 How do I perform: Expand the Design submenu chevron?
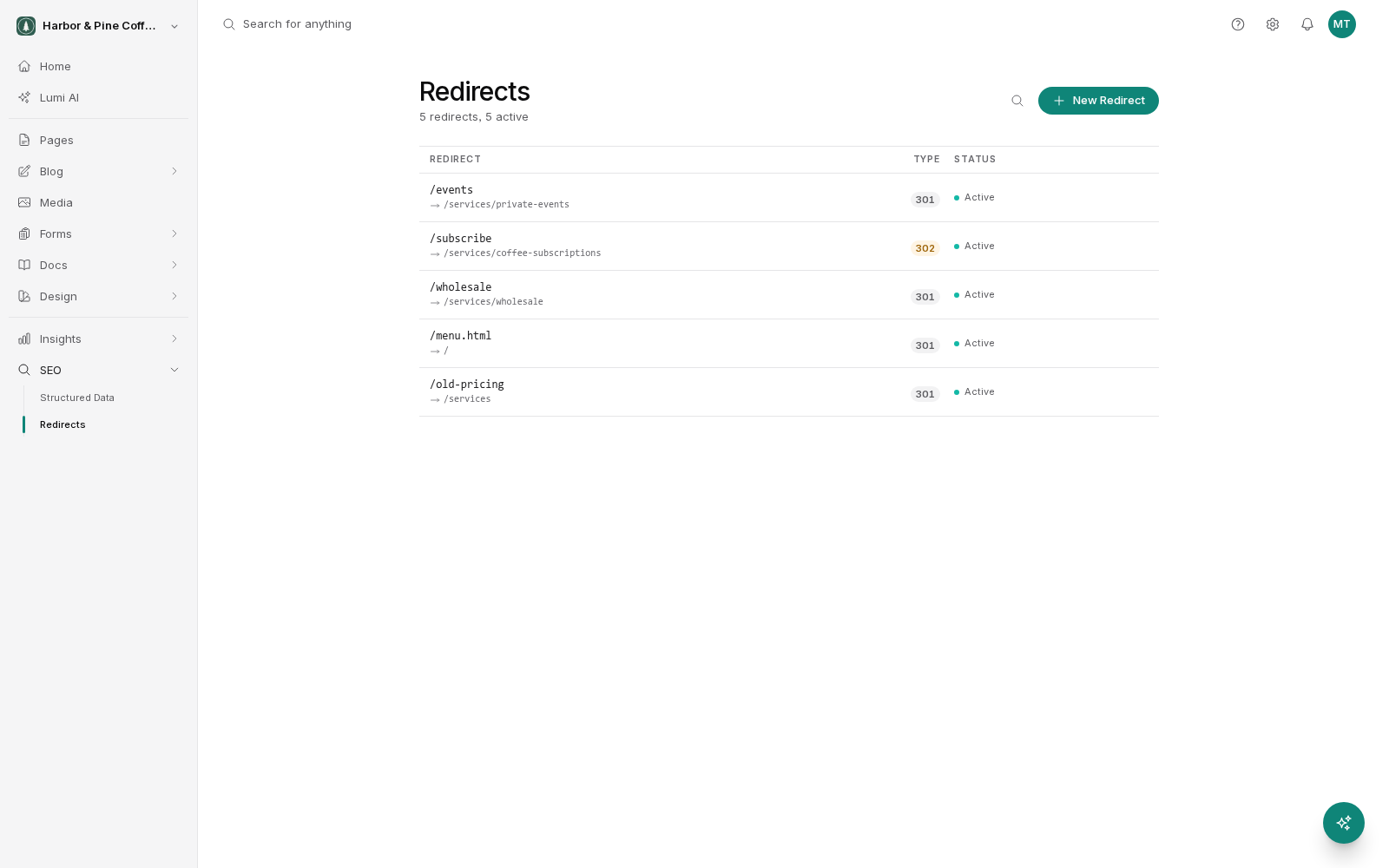point(174,296)
